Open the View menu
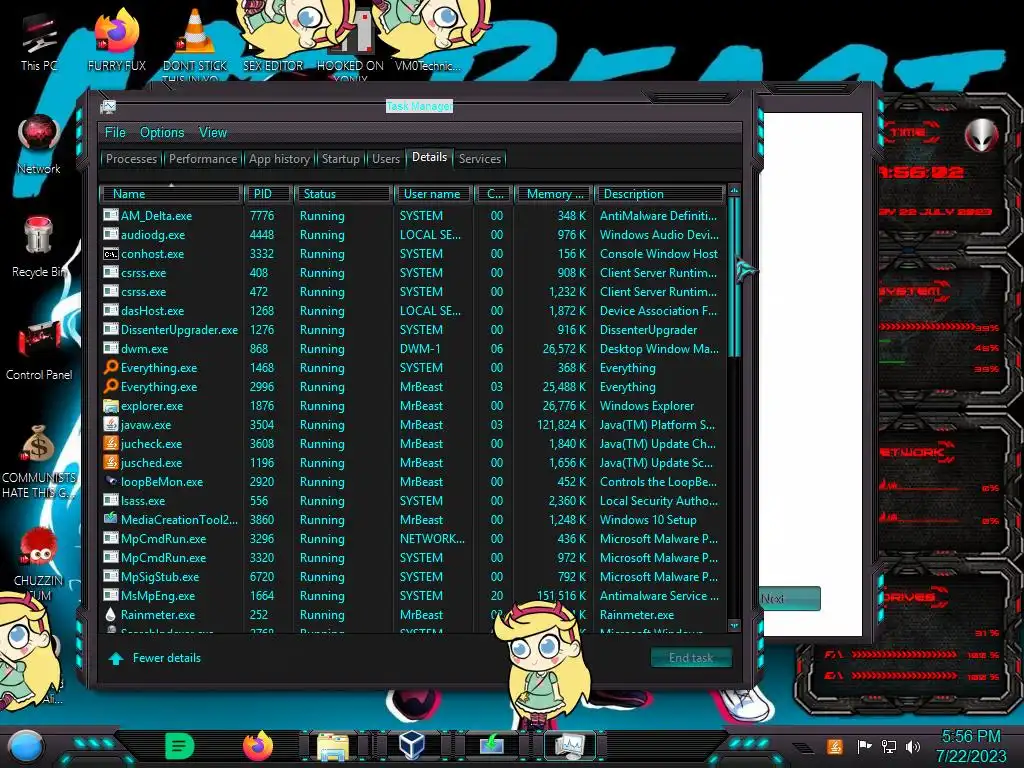Image resolution: width=1024 pixels, height=768 pixels. click(x=213, y=133)
